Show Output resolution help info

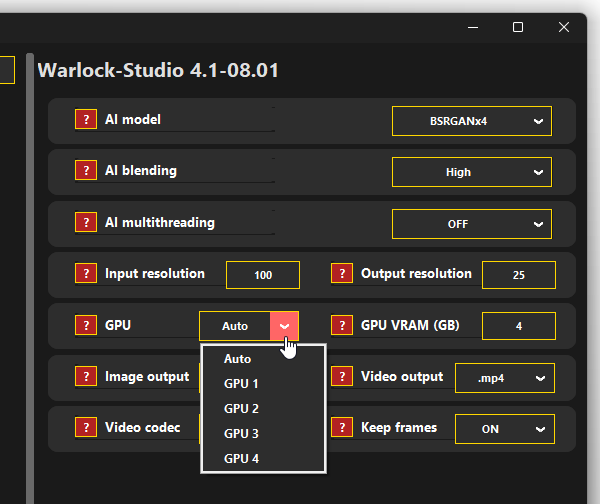point(342,273)
